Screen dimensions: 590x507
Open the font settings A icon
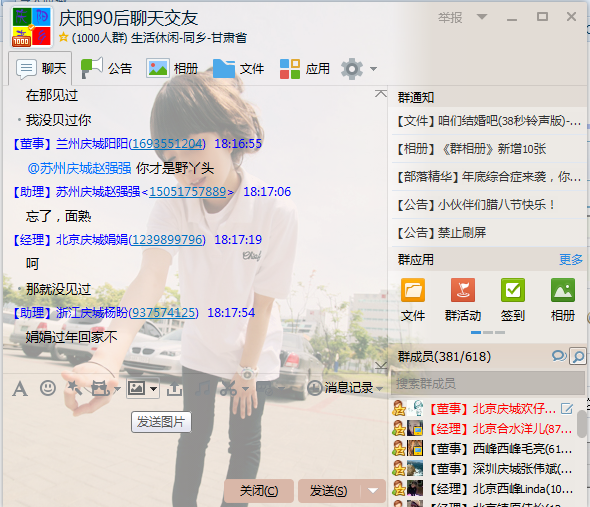(x=20, y=388)
